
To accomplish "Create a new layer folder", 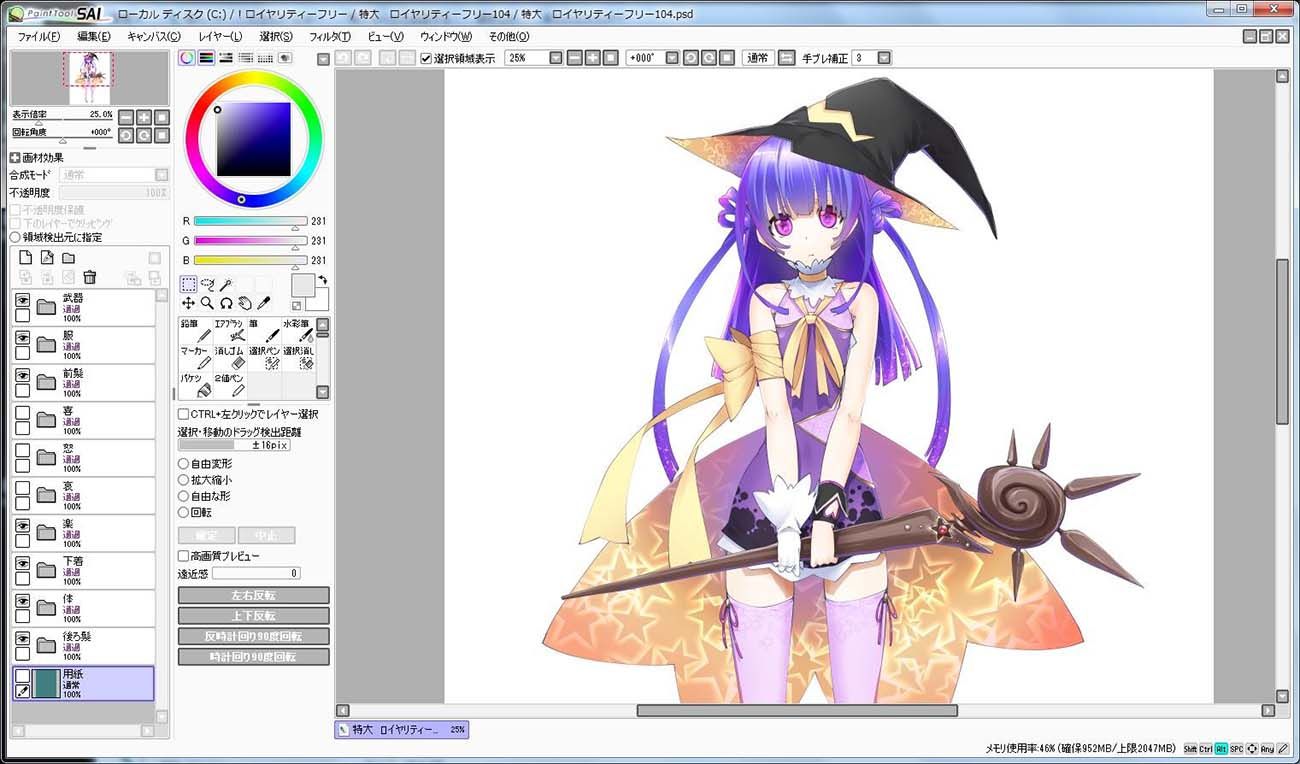I will tap(68, 258).
